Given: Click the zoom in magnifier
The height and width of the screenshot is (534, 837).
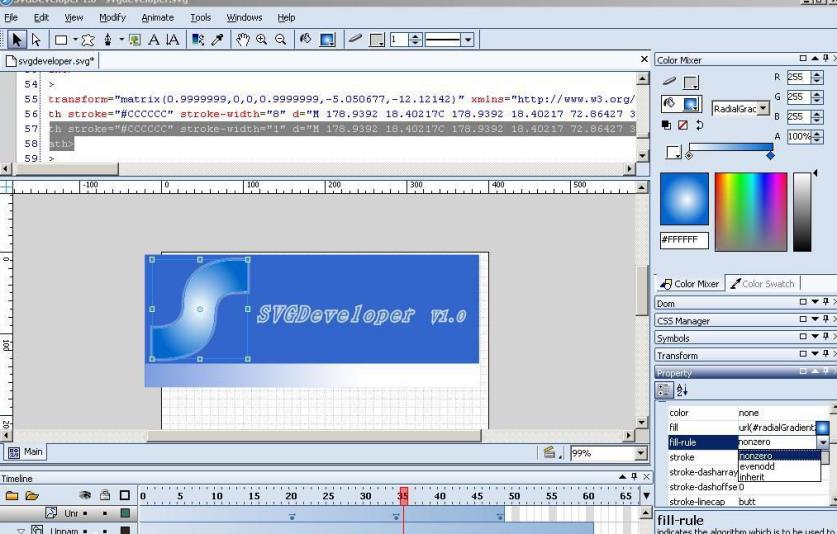Looking at the screenshot, I should click(x=261, y=40).
